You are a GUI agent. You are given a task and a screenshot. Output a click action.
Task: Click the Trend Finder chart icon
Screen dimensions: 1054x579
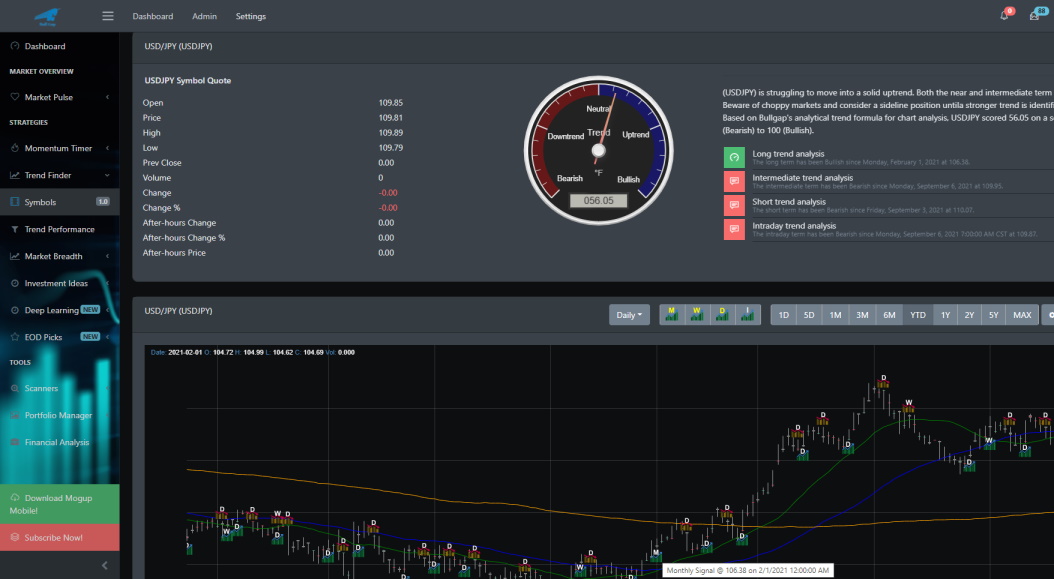(15, 175)
